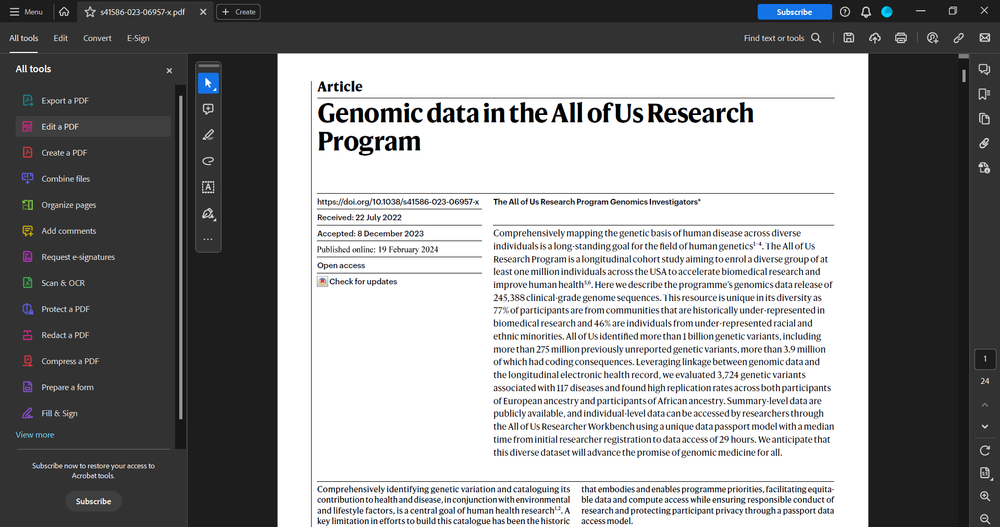Click the blue Subscribe button in the title bar
The image size is (1000, 527).
tap(794, 12)
